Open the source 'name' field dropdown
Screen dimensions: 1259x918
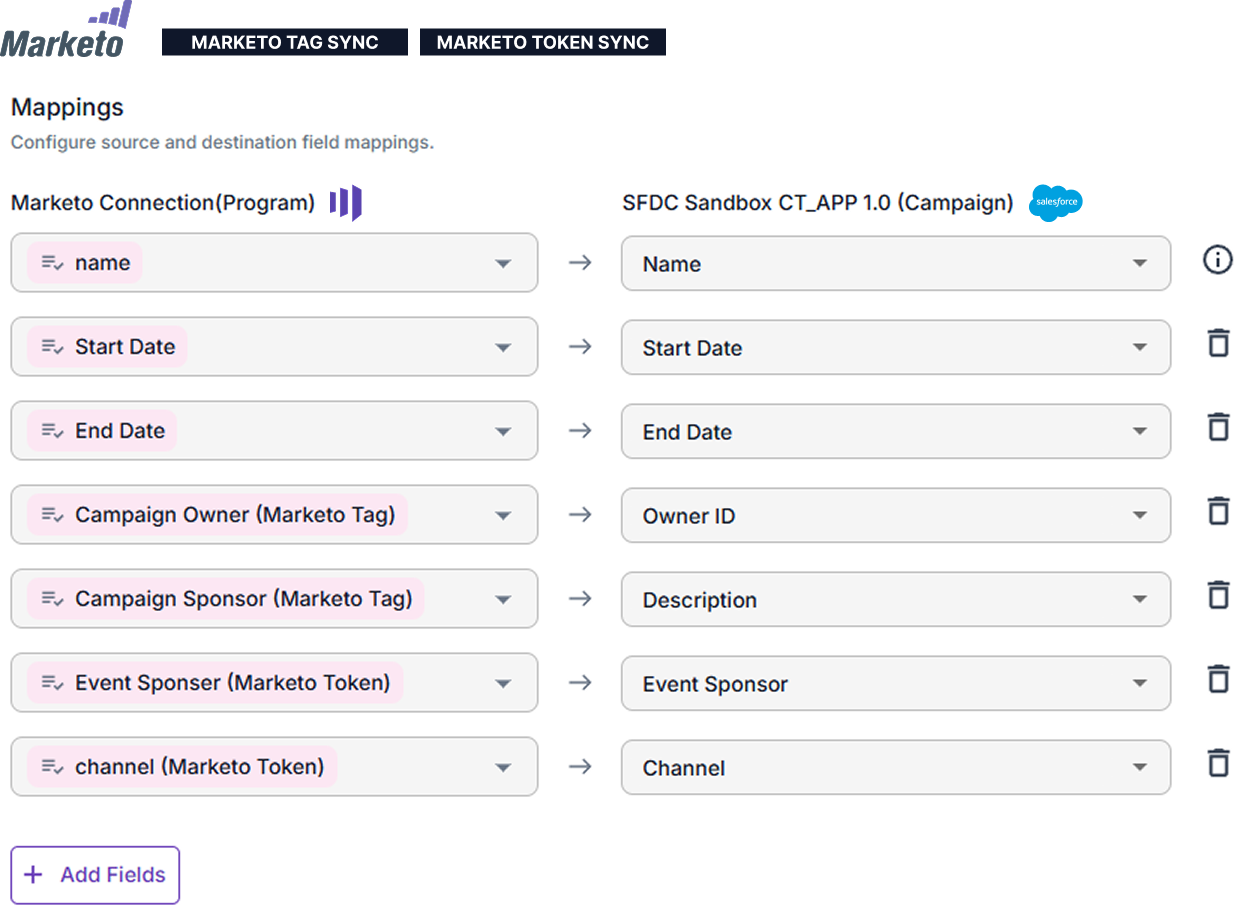[274, 263]
